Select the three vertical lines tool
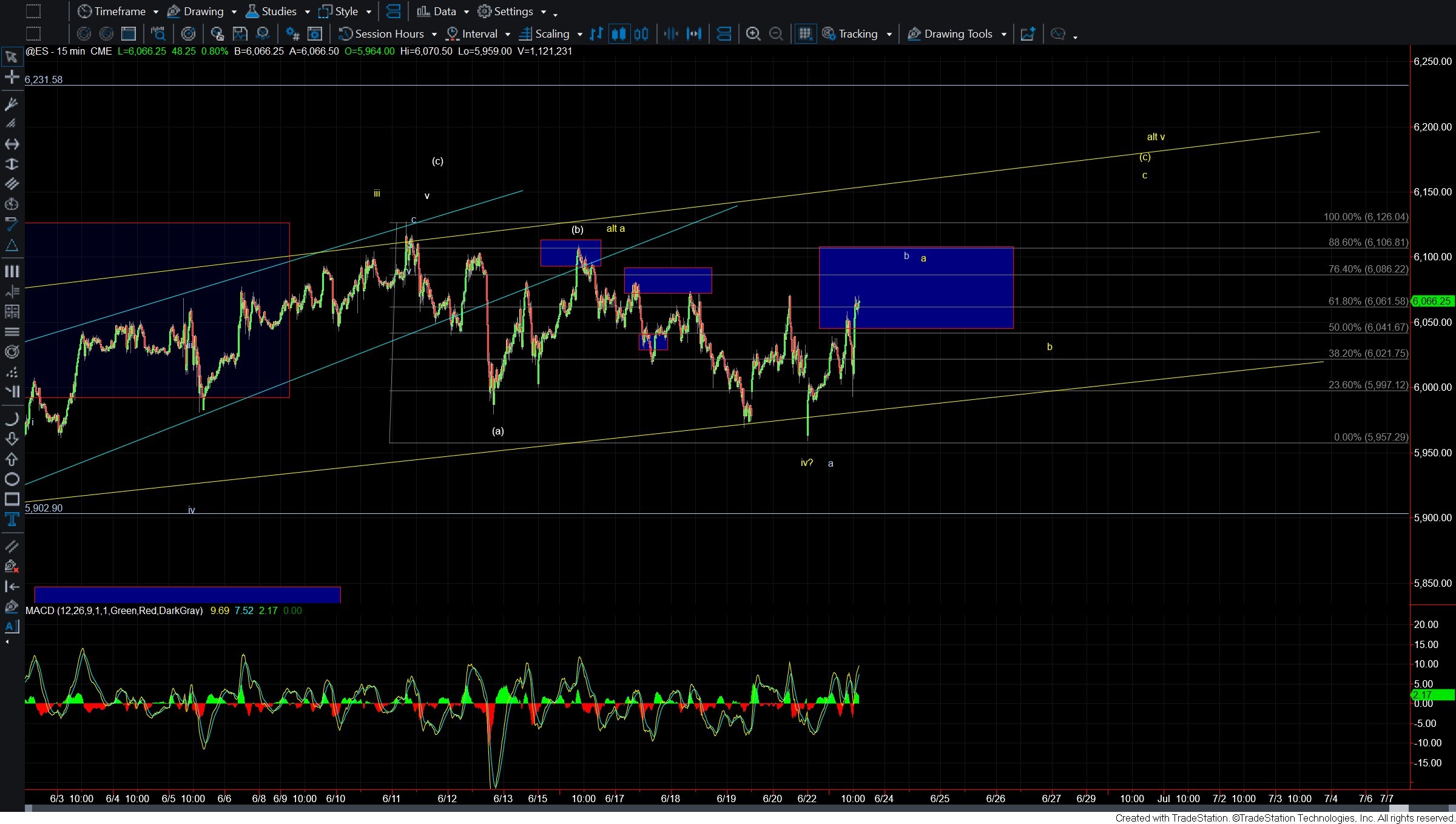This screenshot has width=1456, height=824. click(x=11, y=271)
